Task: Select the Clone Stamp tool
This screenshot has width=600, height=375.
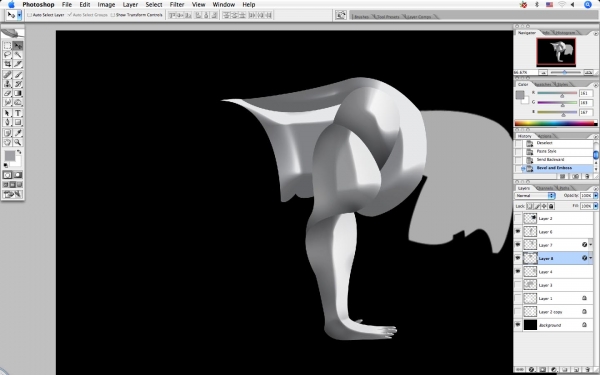Action: (7, 84)
